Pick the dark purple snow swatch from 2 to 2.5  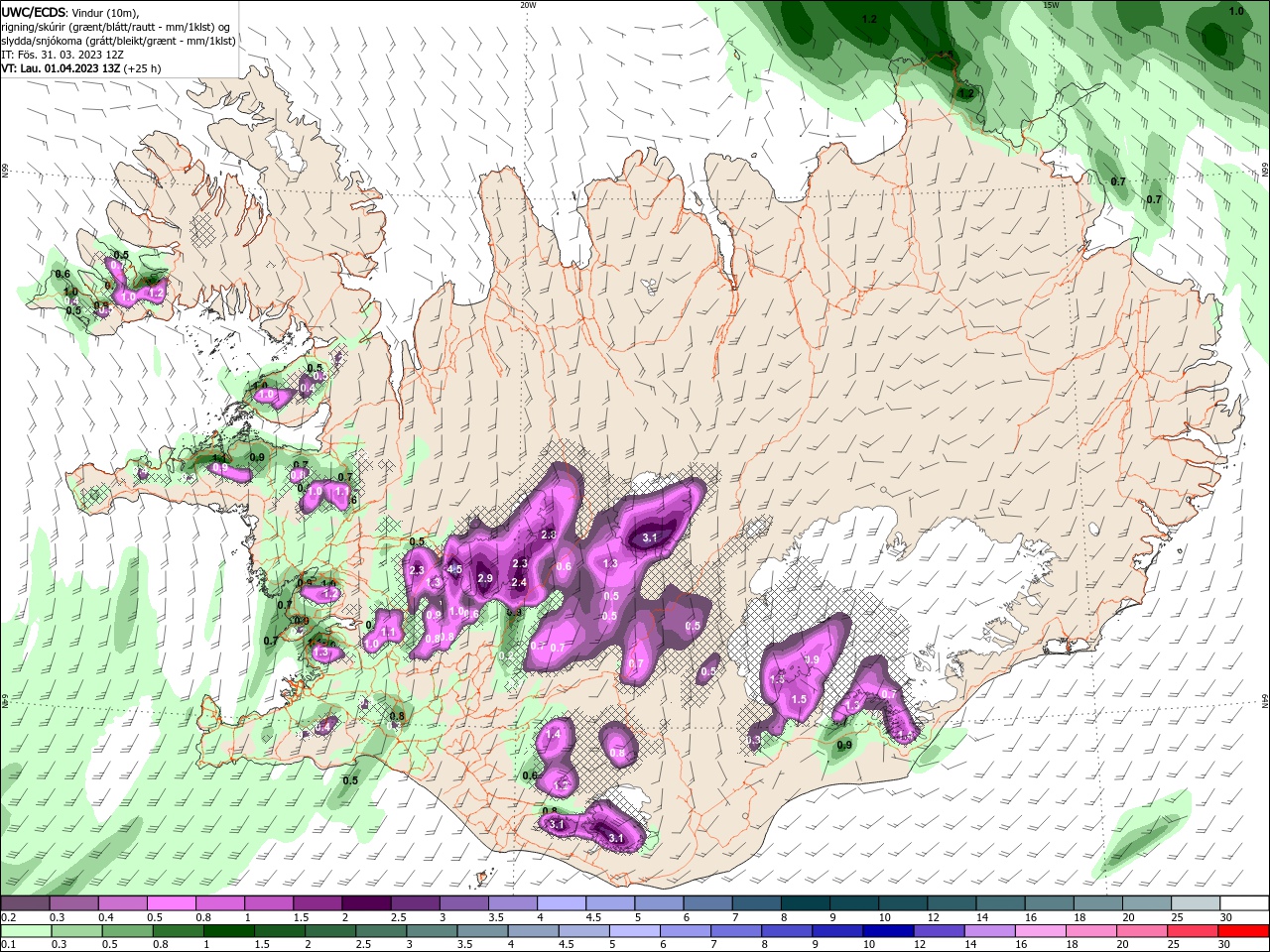[365, 903]
